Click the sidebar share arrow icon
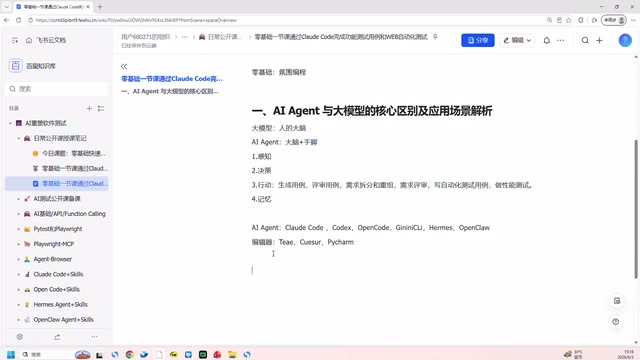Viewport: 640px width, 360px height. 57,337
